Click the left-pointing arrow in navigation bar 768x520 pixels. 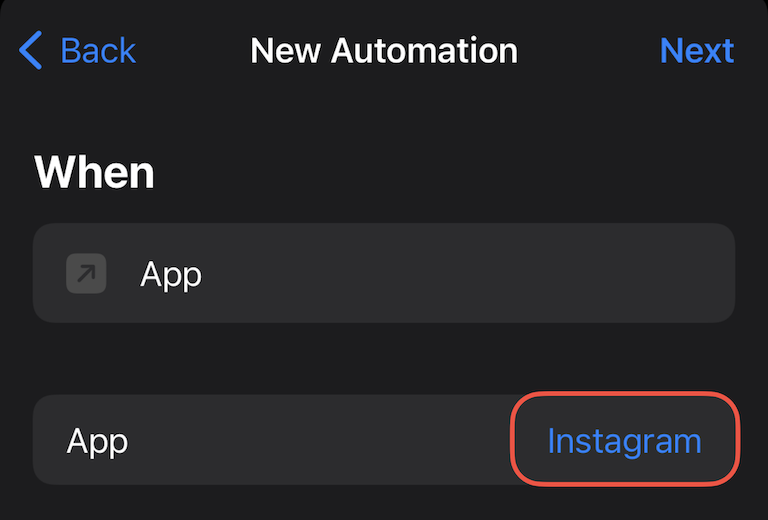[x=31, y=50]
